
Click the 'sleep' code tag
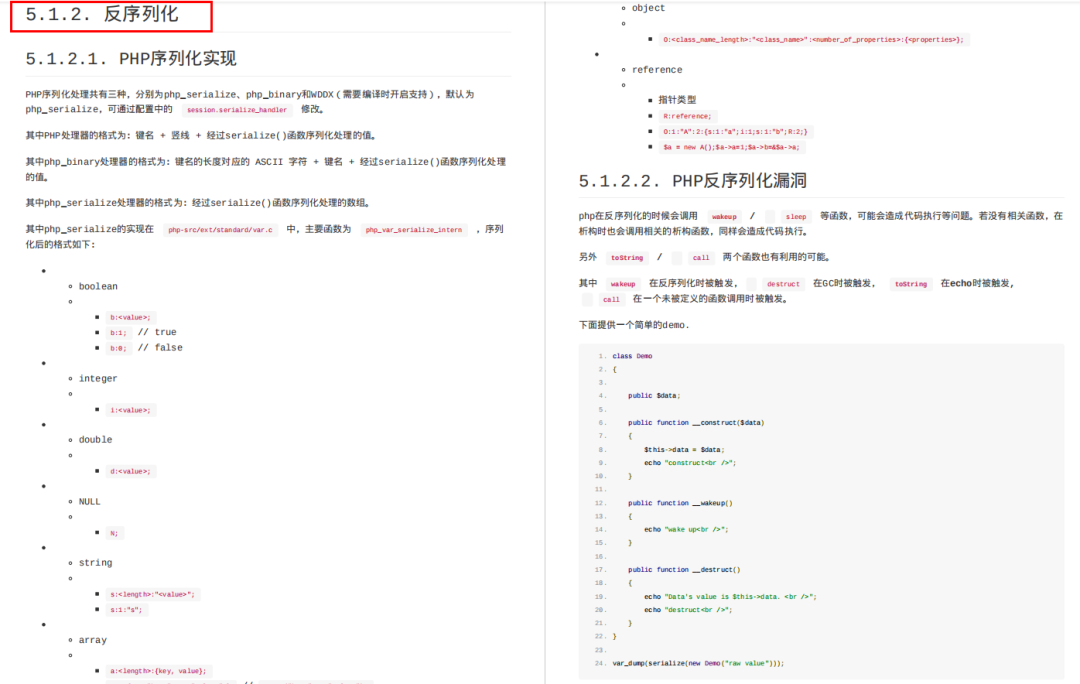tap(796, 217)
